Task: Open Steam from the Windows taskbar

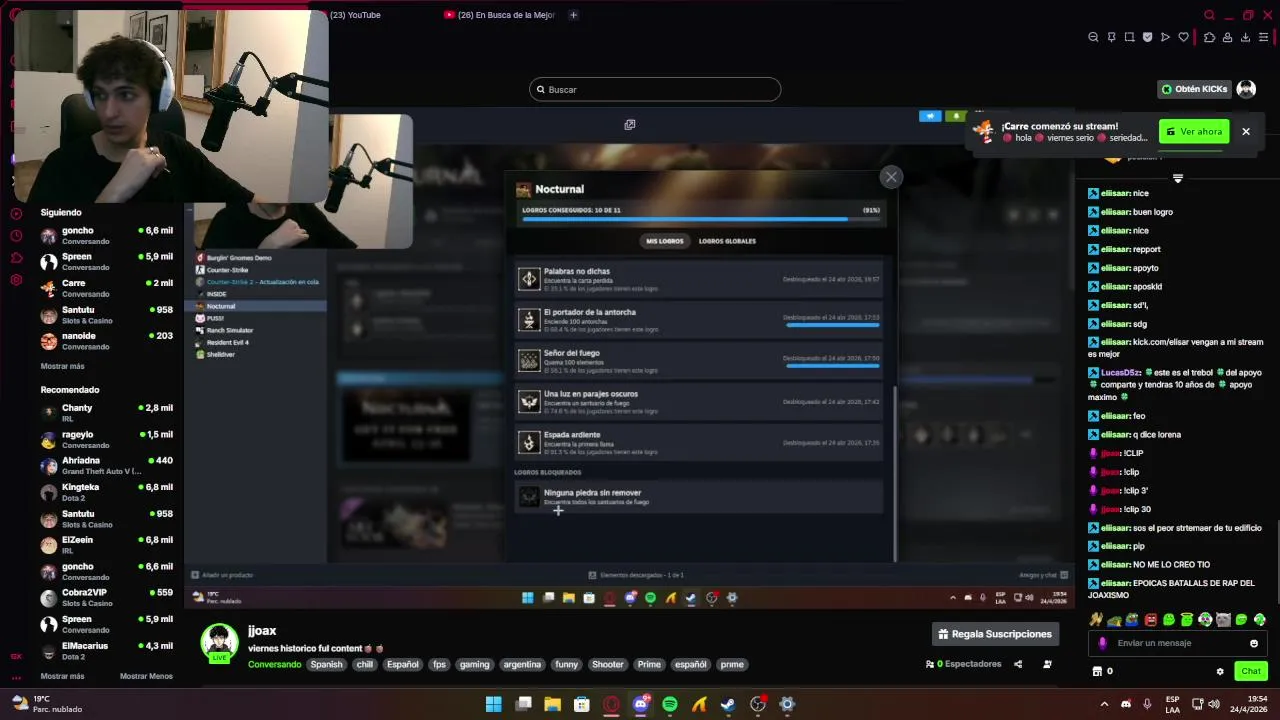Action: 728,704
